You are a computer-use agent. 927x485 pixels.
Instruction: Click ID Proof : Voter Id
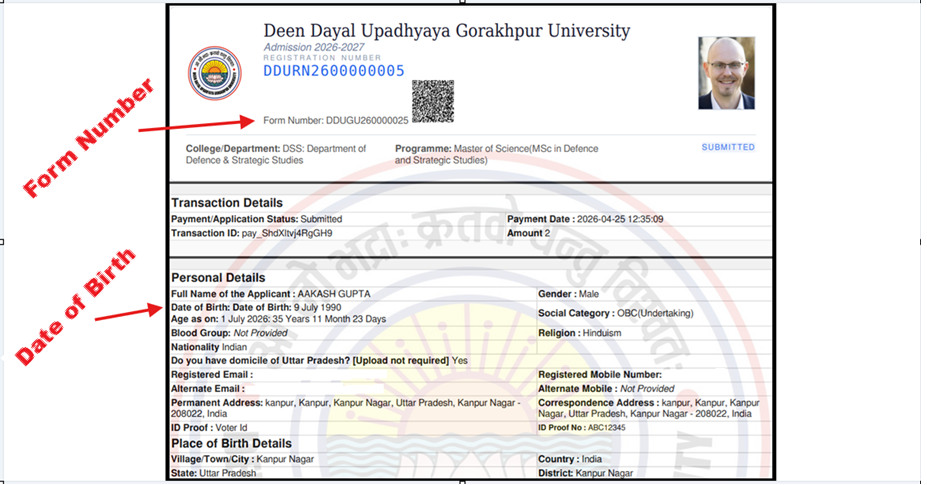(209, 428)
